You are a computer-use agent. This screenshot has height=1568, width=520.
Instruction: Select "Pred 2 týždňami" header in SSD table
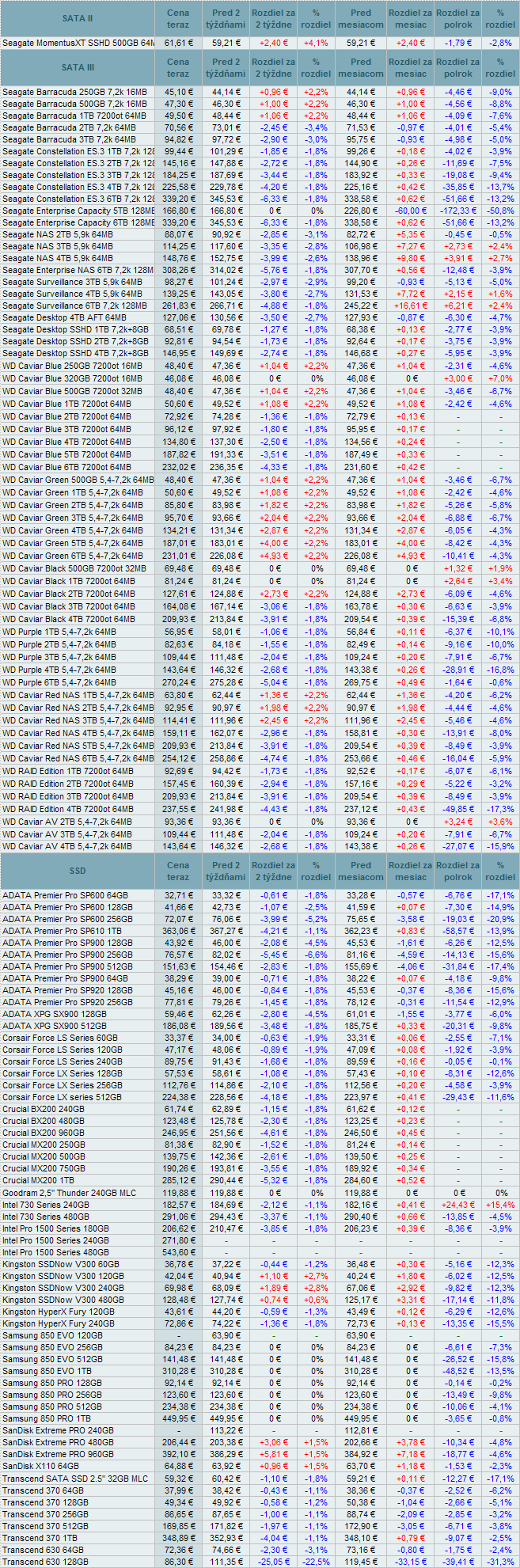click(x=226, y=871)
